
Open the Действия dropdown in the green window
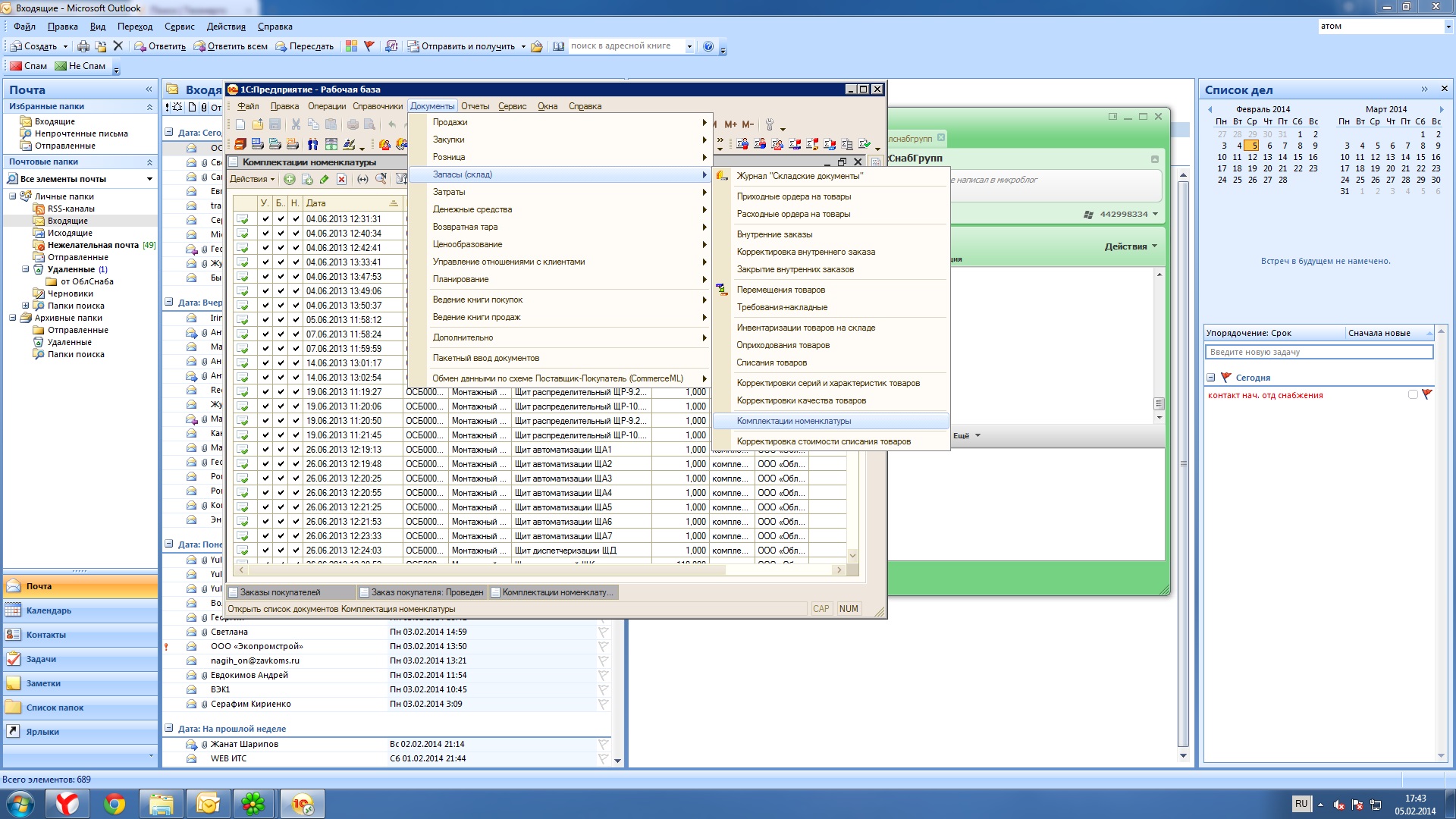point(1131,246)
